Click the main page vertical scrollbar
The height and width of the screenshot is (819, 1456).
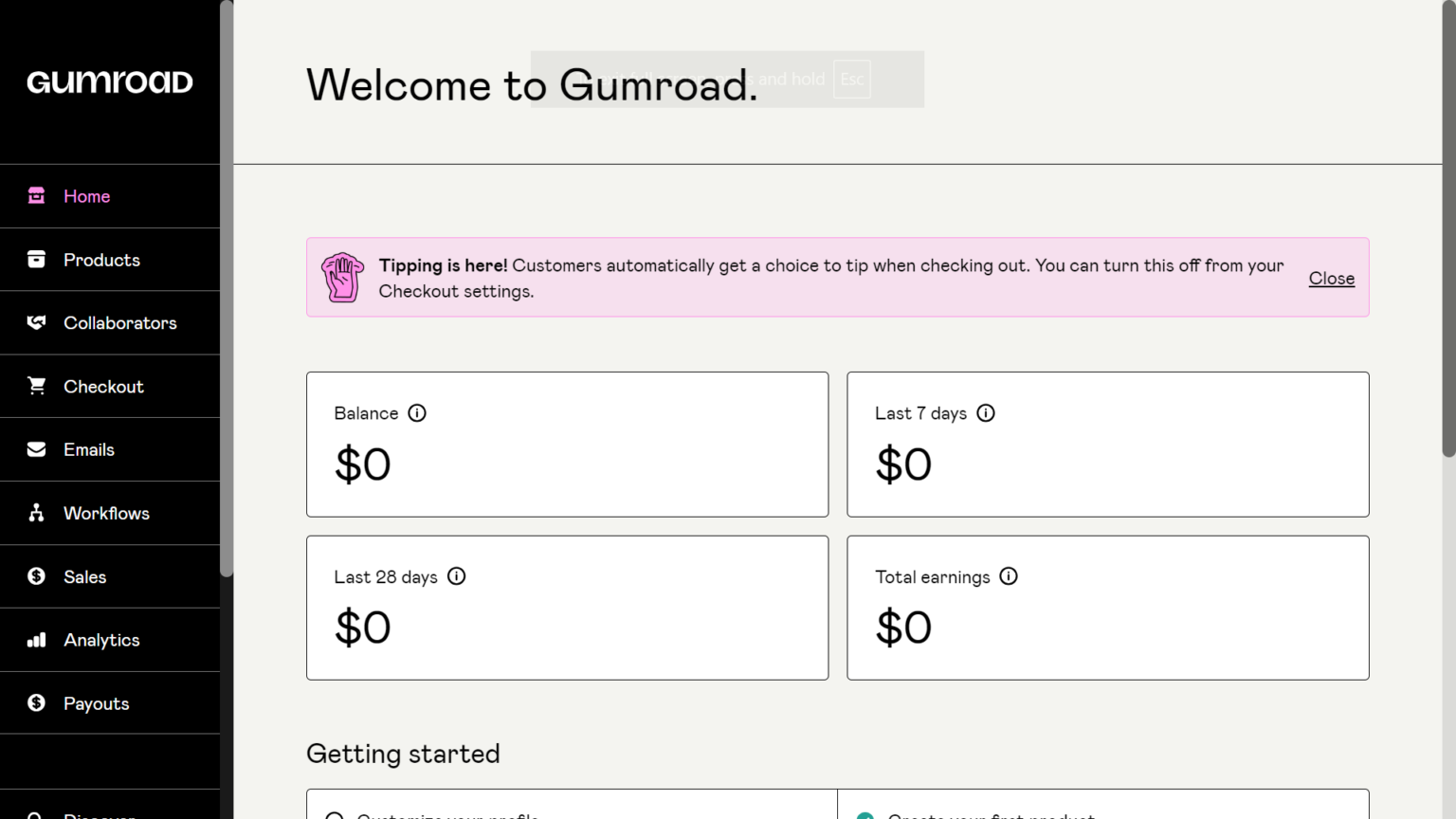coord(1448,227)
